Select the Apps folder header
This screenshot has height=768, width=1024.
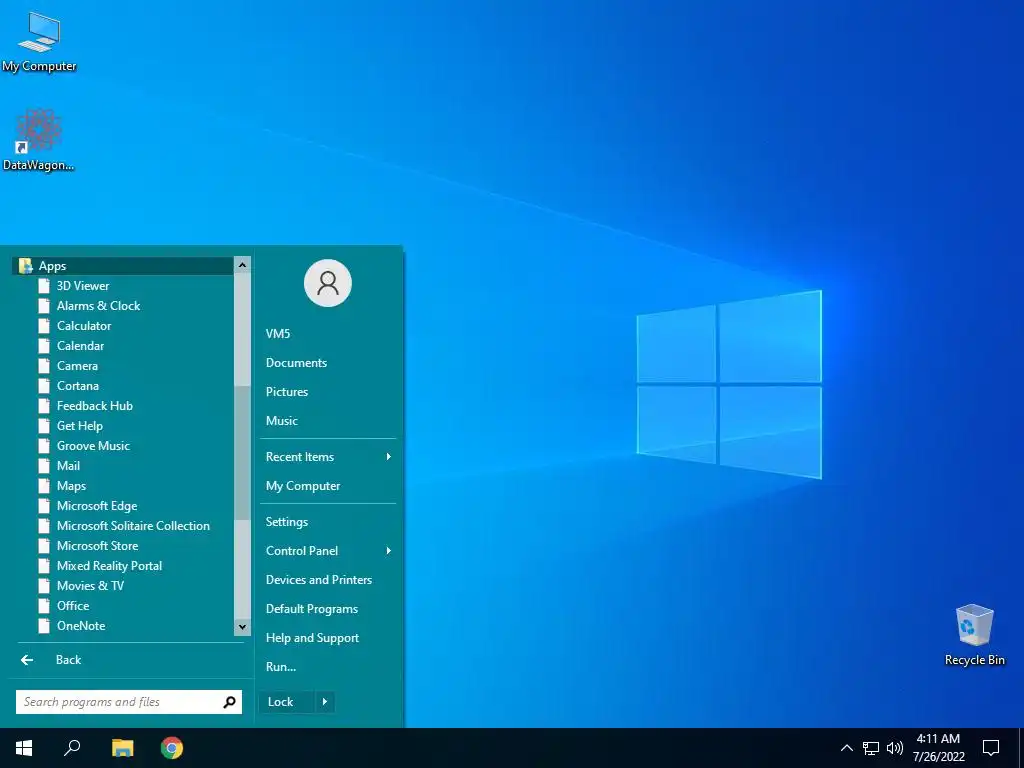point(123,266)
